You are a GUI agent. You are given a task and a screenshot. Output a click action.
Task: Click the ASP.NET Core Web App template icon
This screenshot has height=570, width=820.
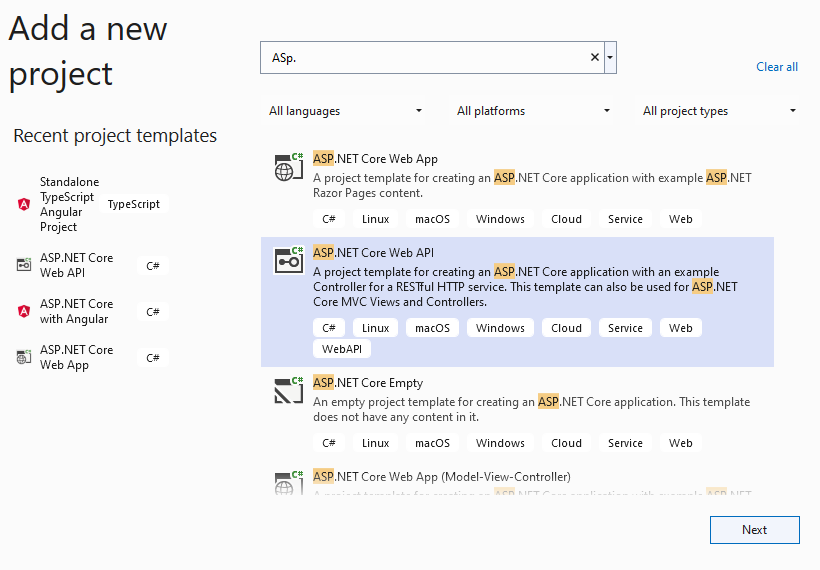[x=288, y=167]
